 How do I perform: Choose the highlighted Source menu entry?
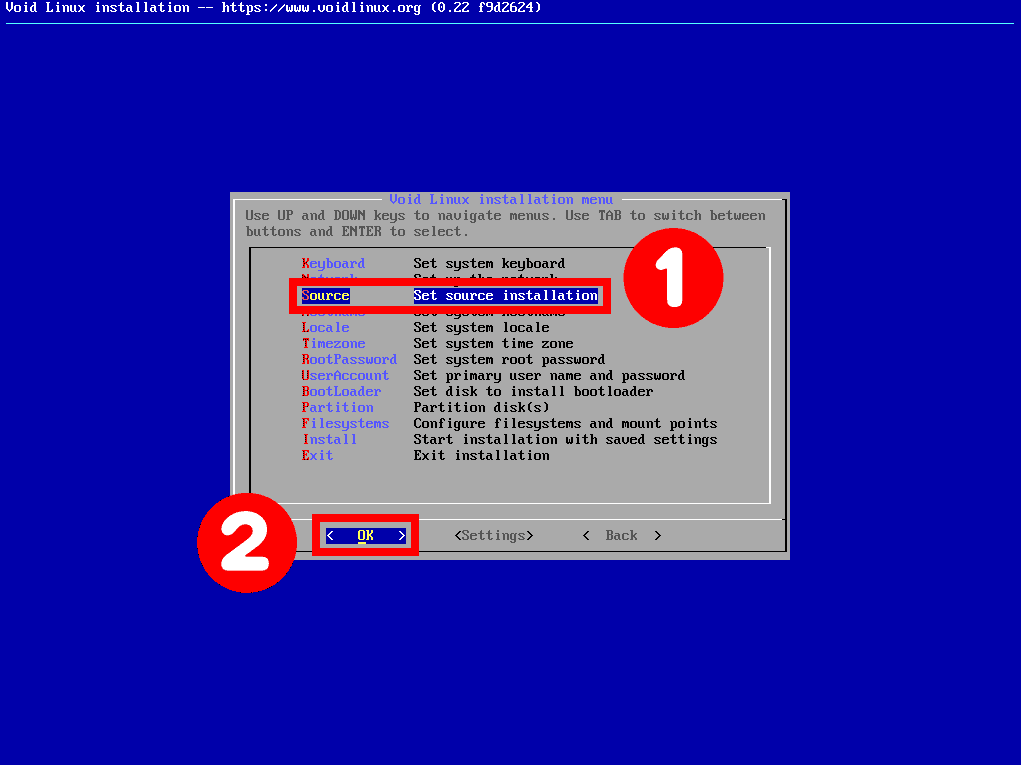[449, 296]
